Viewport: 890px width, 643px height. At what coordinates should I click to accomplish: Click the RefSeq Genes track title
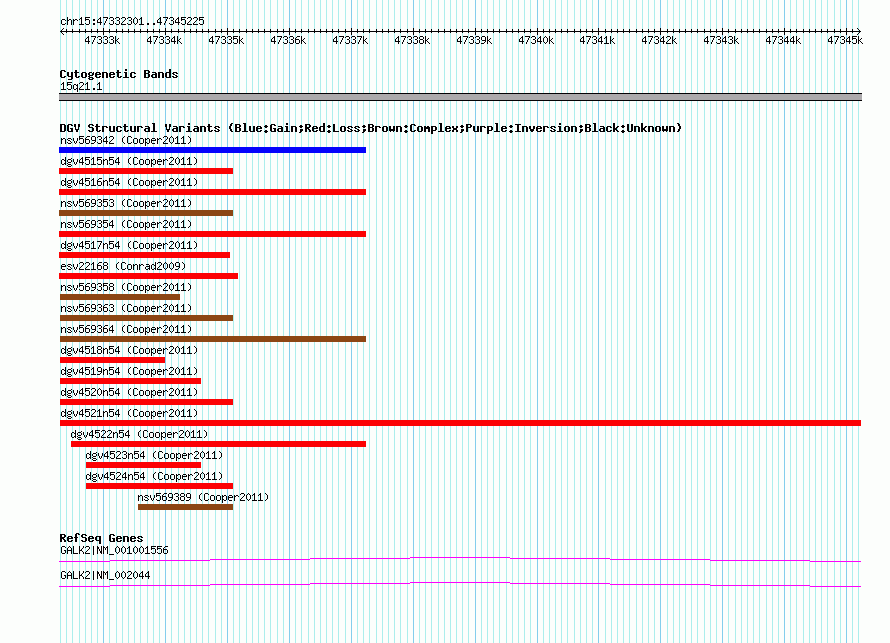click(101, 538)
